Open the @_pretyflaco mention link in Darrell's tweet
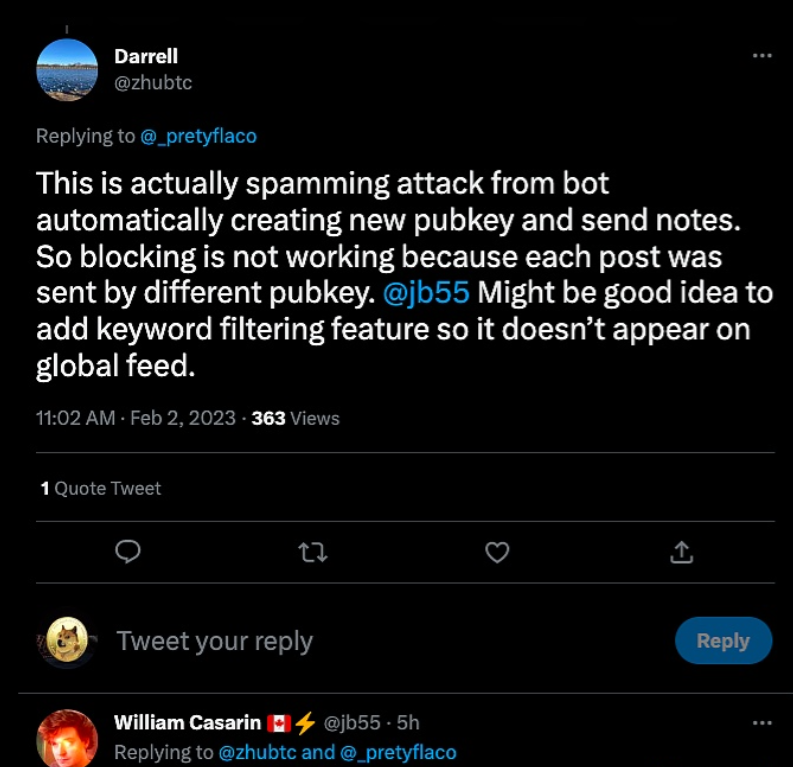This screenshot has height=767, width=793. tap(198, 136)
